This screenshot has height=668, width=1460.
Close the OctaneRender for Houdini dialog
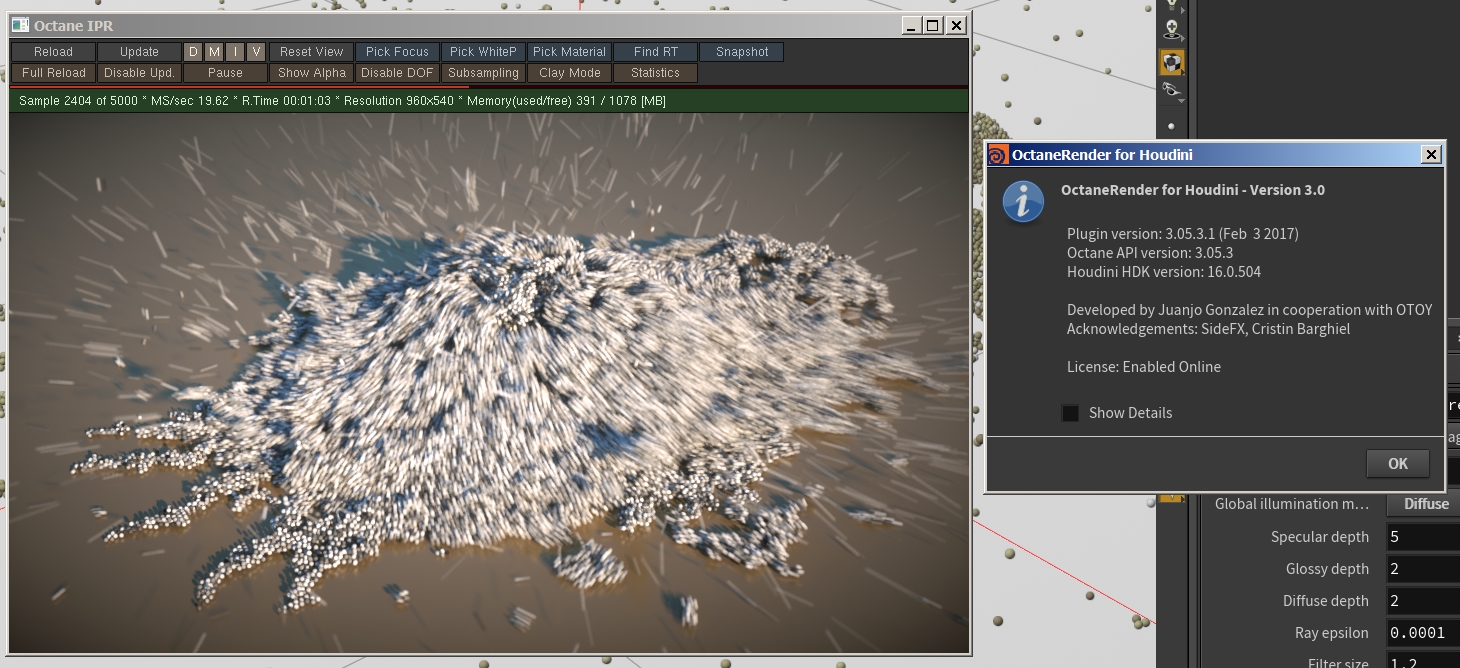[x=1431, y=155]
